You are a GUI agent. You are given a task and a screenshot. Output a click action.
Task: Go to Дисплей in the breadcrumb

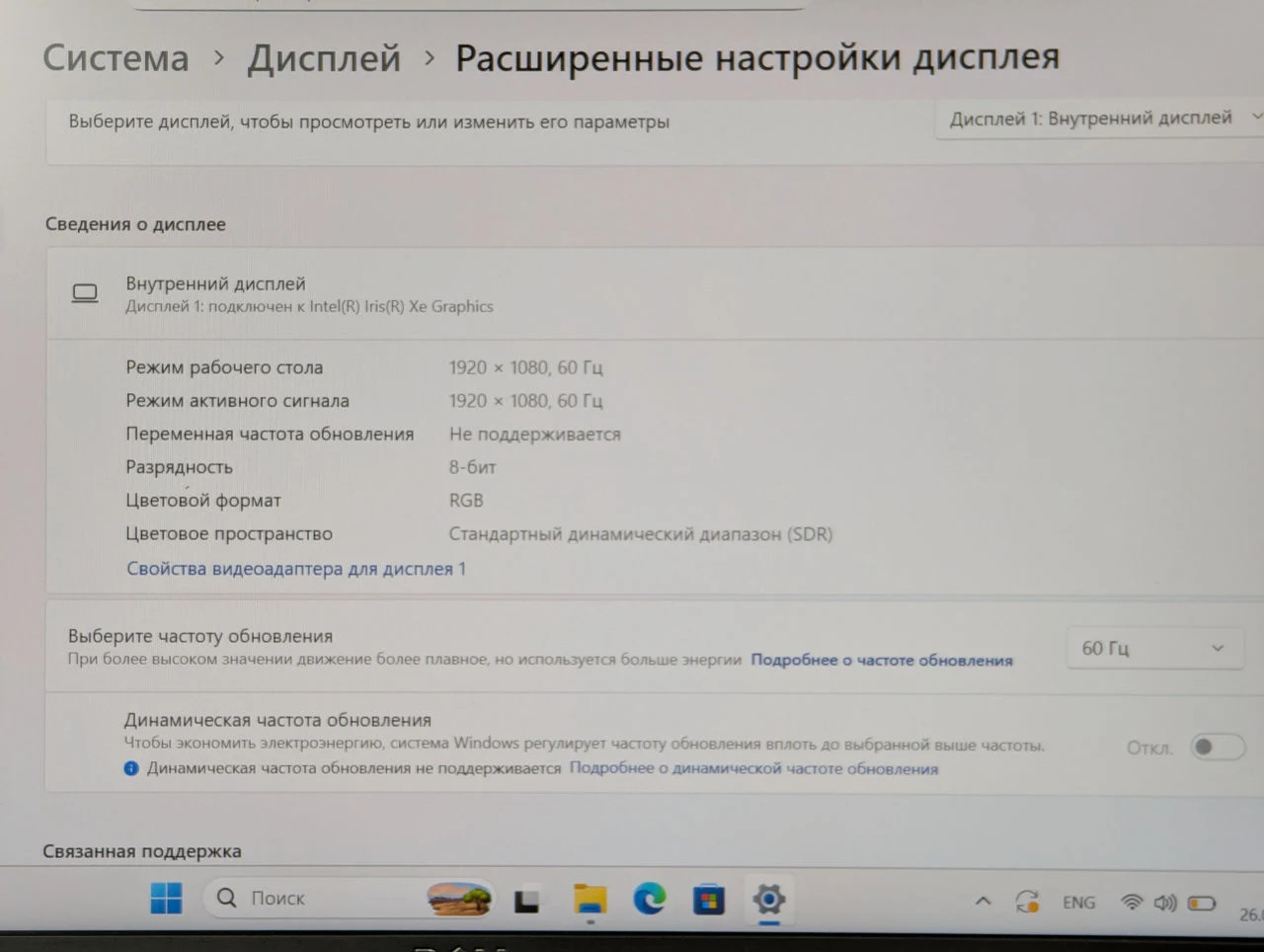point(324,58)
